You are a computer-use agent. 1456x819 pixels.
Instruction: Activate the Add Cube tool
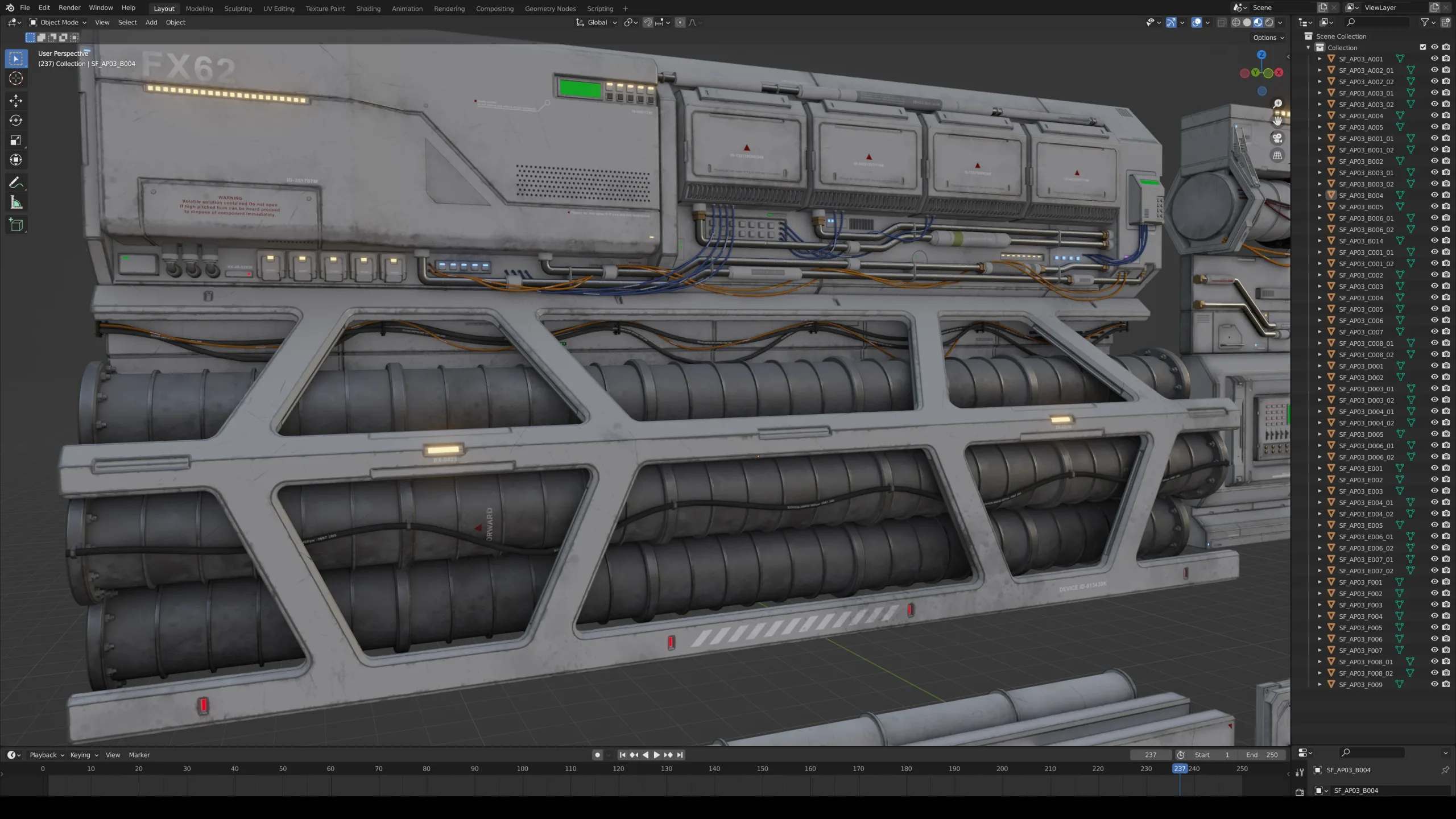coord(16,225)
